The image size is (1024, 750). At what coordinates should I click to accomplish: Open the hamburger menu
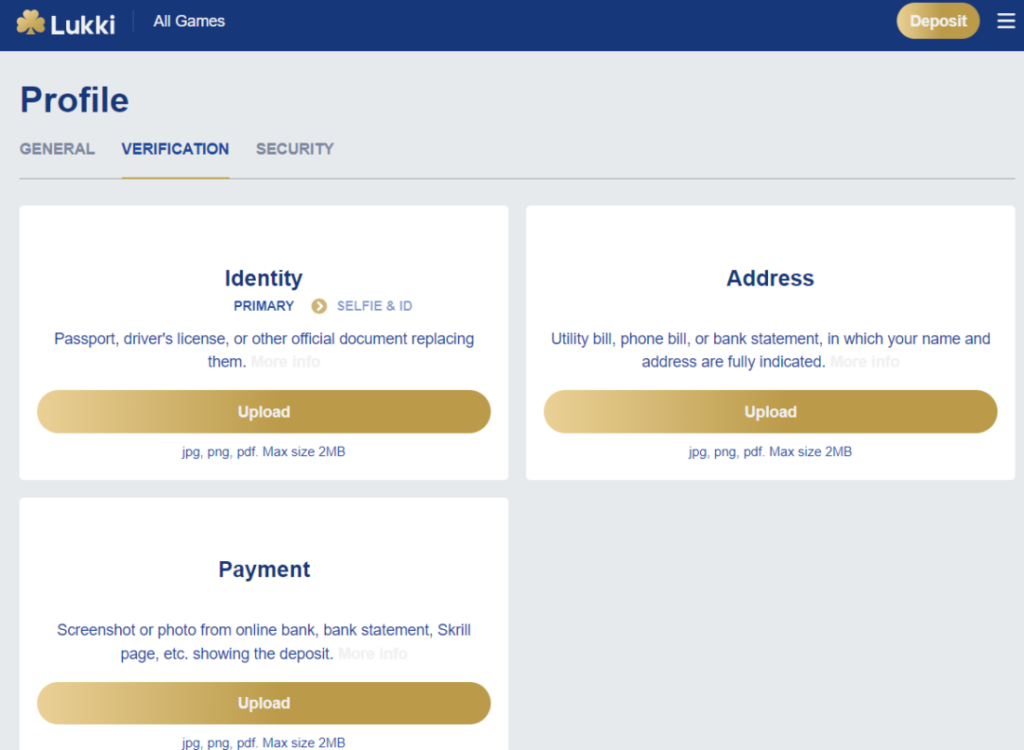(1006, 21)
